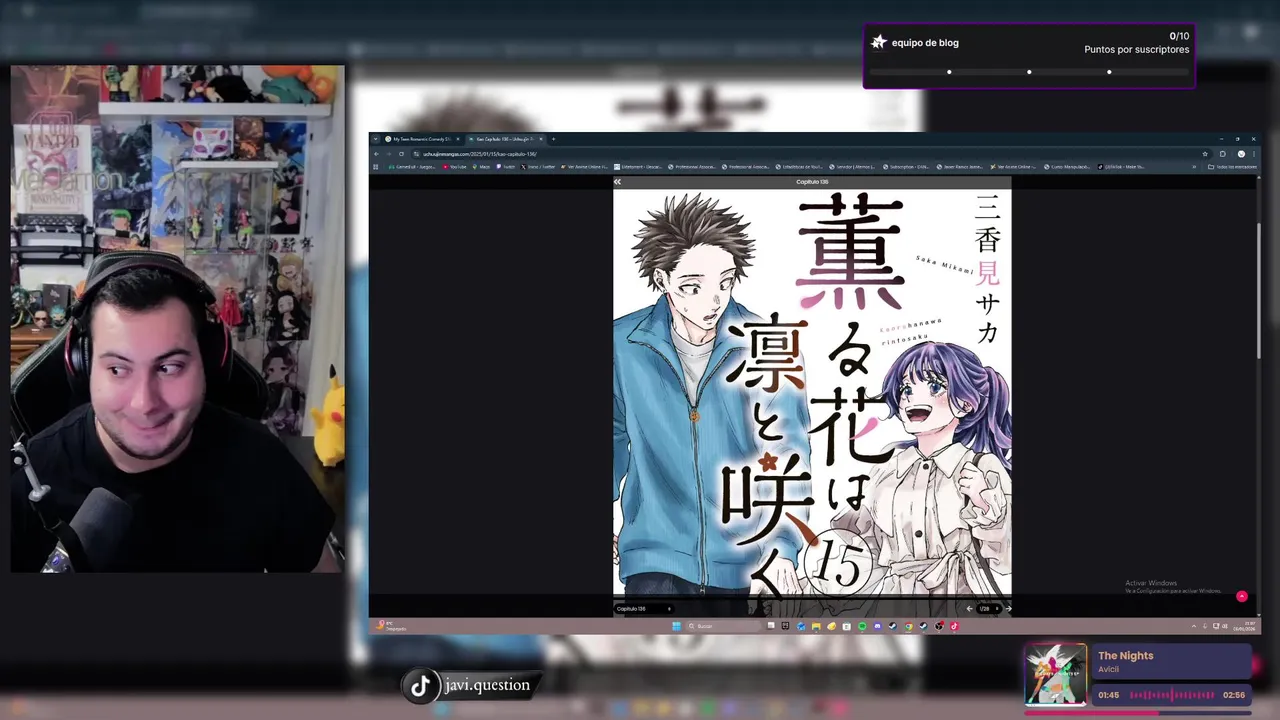
Task: Open Spotify from the taskbar
Action: [x=862, y=626]
